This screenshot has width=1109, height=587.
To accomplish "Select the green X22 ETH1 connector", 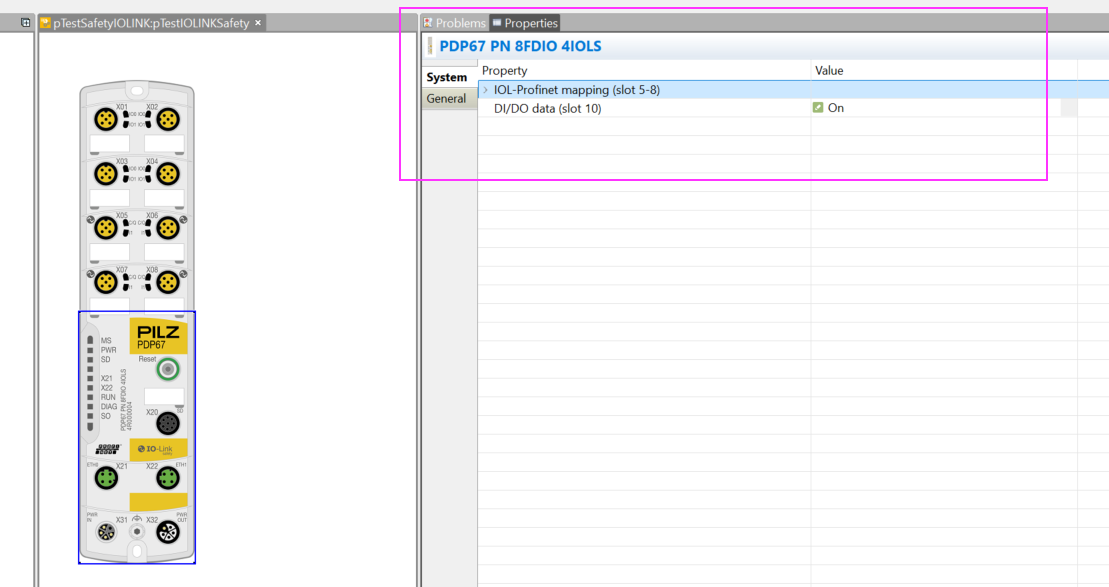I will (168, 478).
